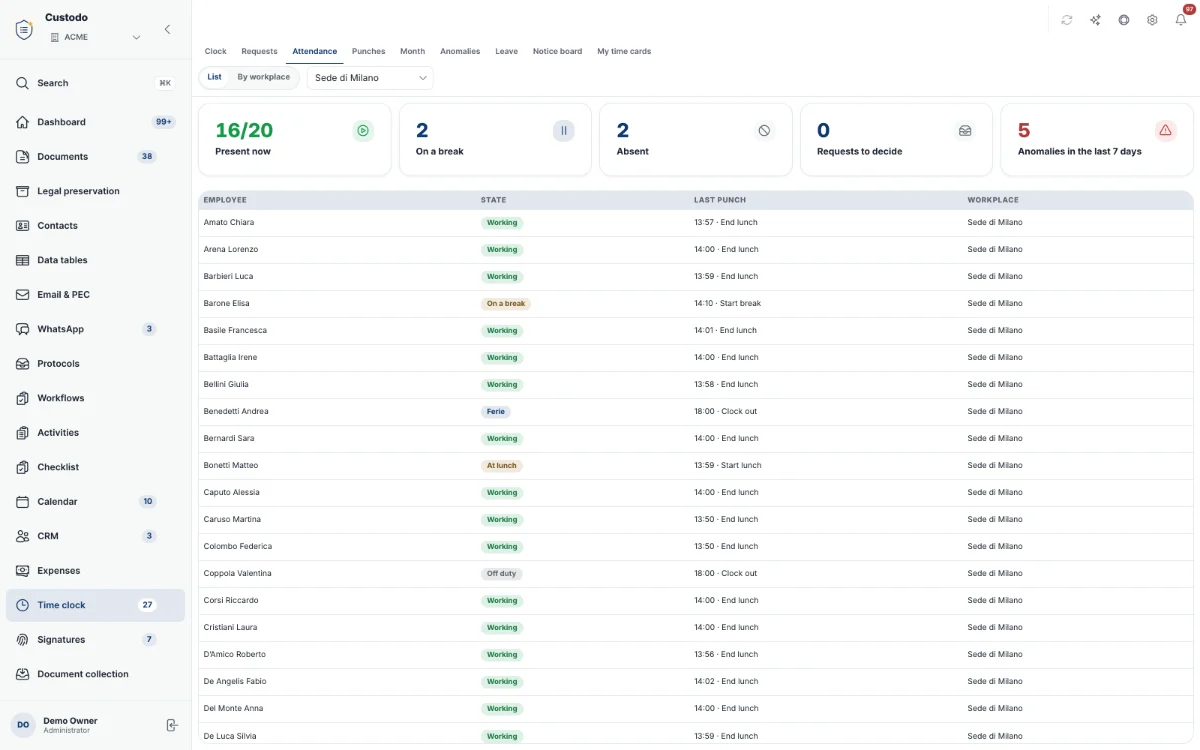Navigate to Expenses in the sidebar
The height and width of the screenshot is (750, 1200).
click(95, 571)
